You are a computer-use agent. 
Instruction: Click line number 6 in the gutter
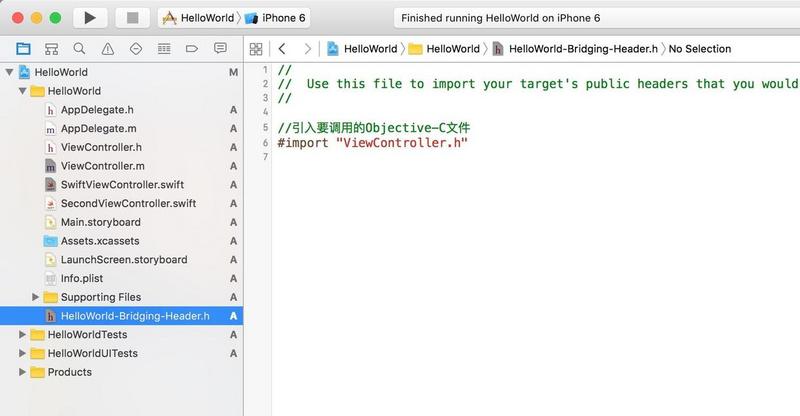pos(265,143)
